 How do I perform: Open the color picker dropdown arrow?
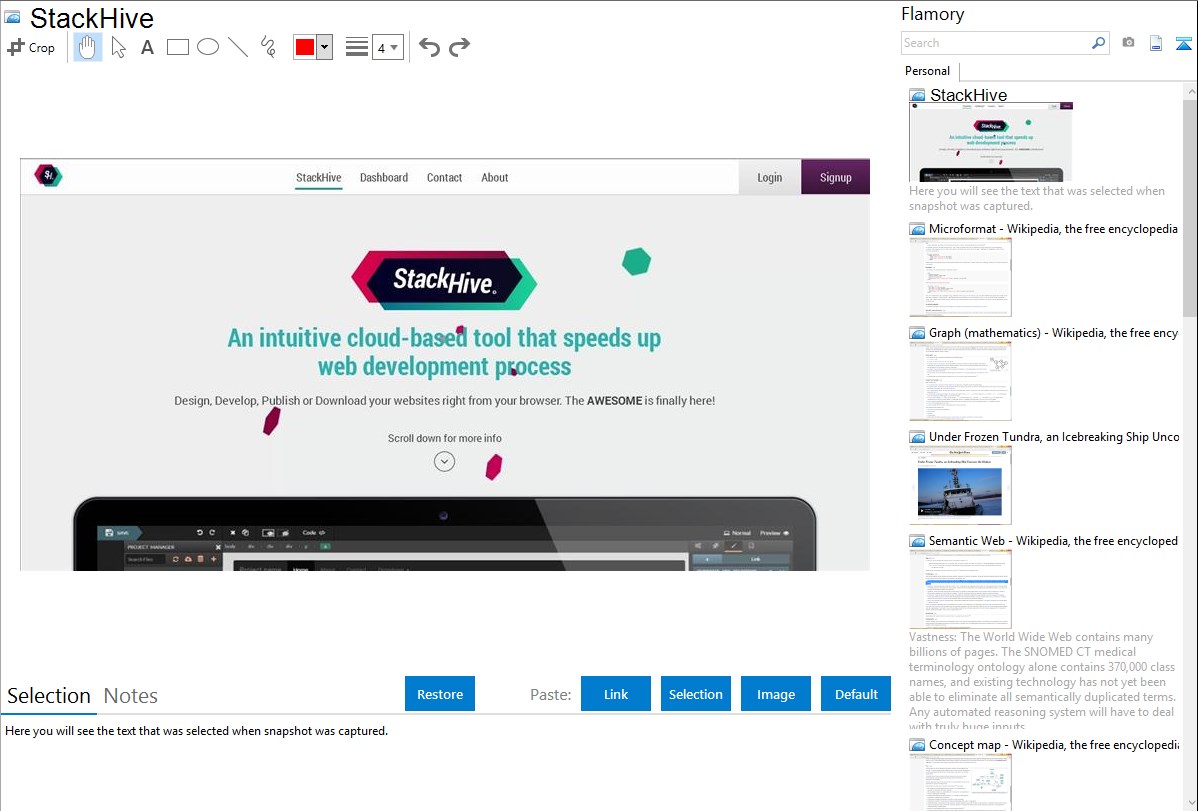coord(325,47)
